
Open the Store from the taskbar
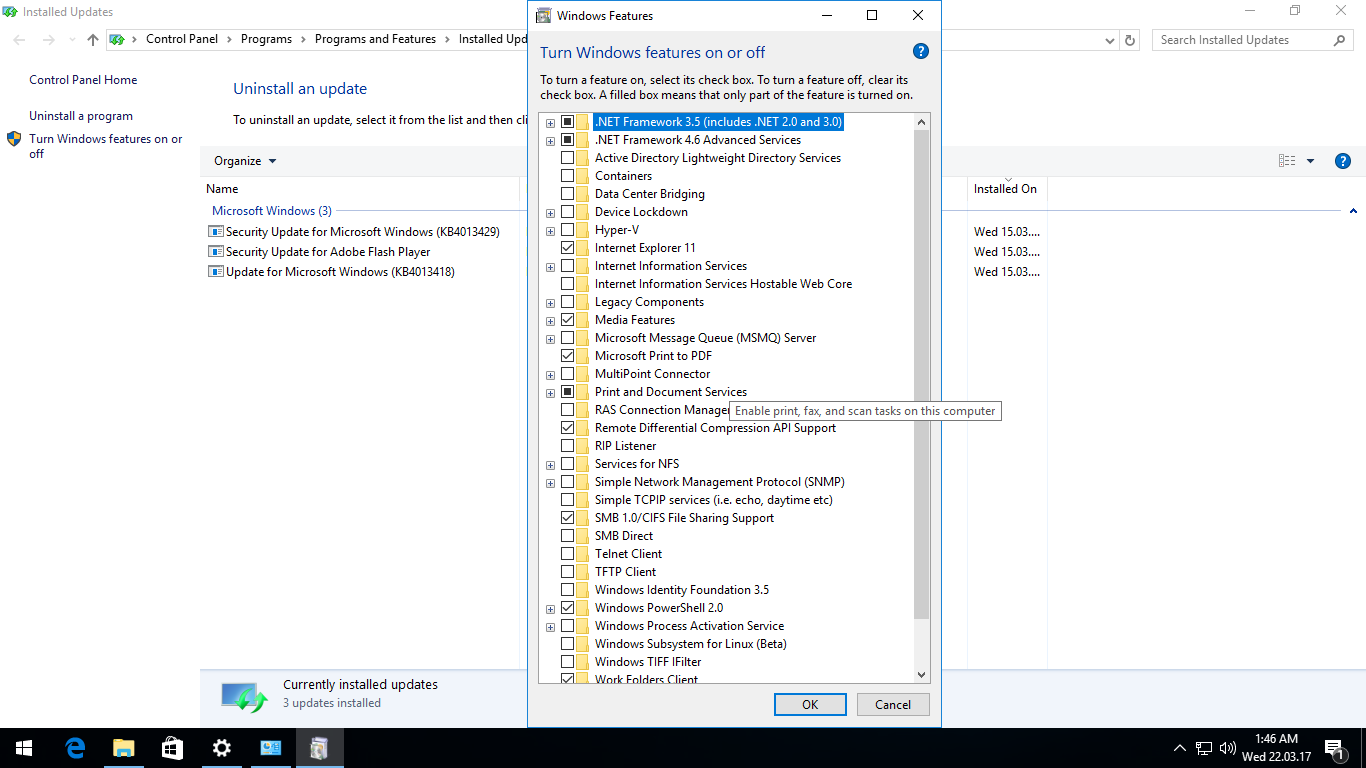pyautogui.click(x=172, y=748)
